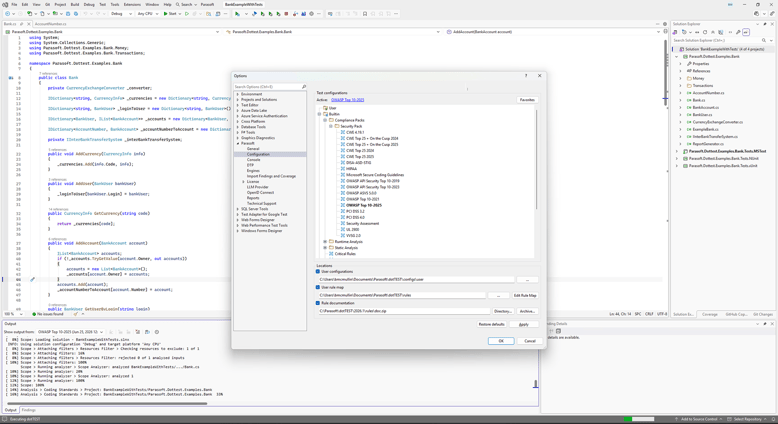Image resolution: width=778 pixels, height=424 pixels.
Task: Click the Runtime Analysis folder icon
Action: coord(331,242)
